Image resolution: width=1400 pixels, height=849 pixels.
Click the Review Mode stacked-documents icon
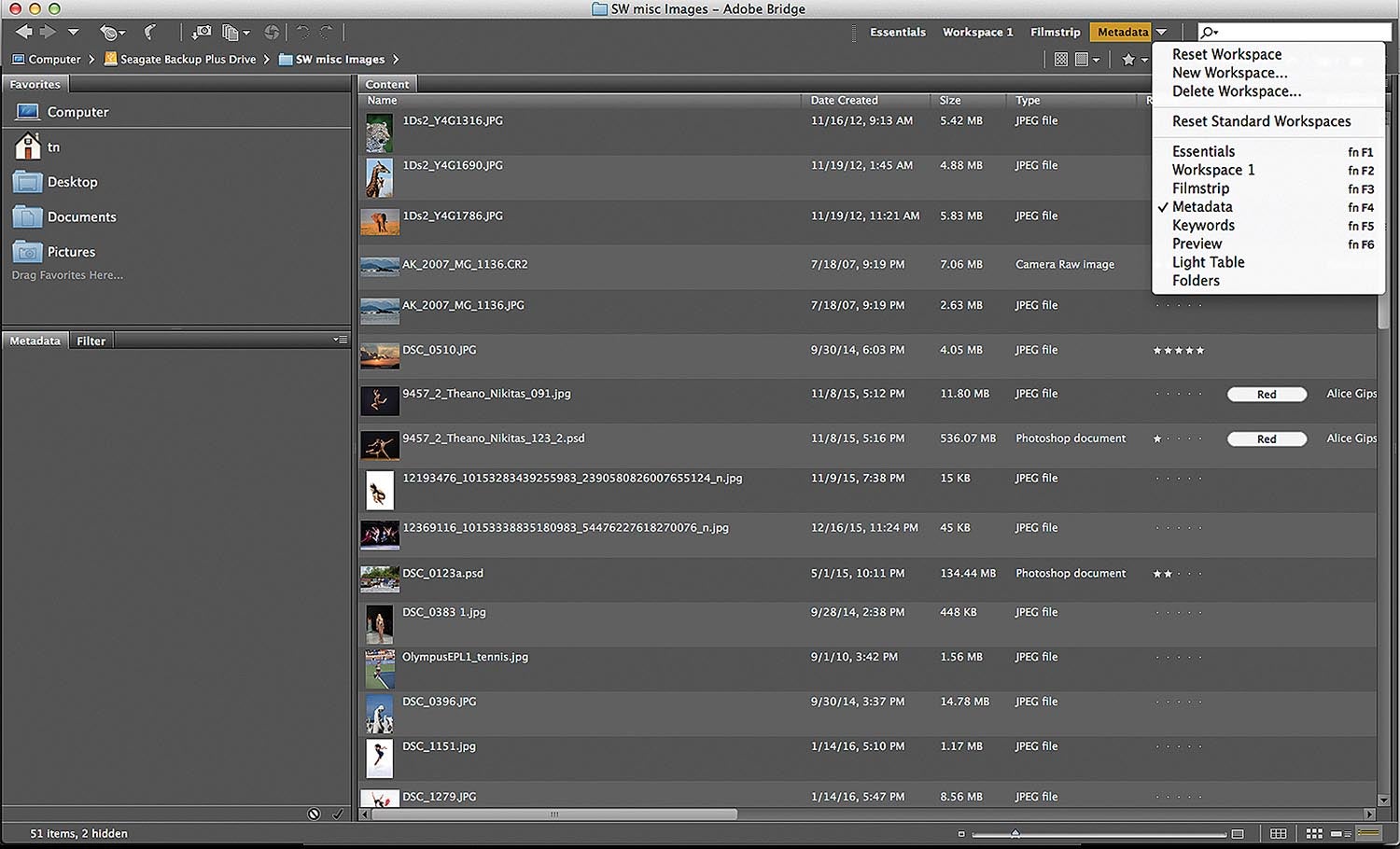[229, 32]
